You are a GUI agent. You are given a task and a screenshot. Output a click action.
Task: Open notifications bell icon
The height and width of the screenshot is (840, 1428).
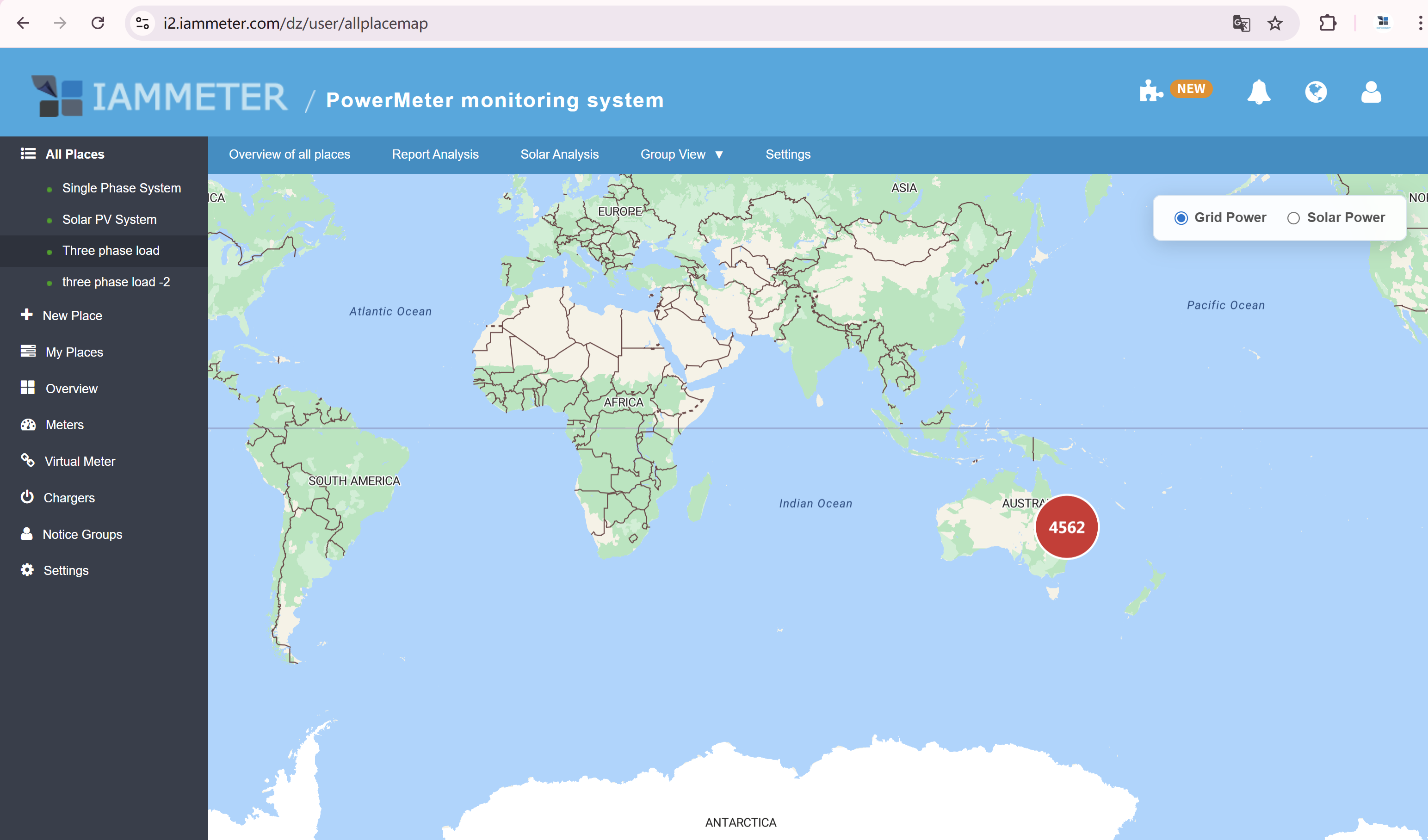pyautogui.click(x=1259, y=91)
